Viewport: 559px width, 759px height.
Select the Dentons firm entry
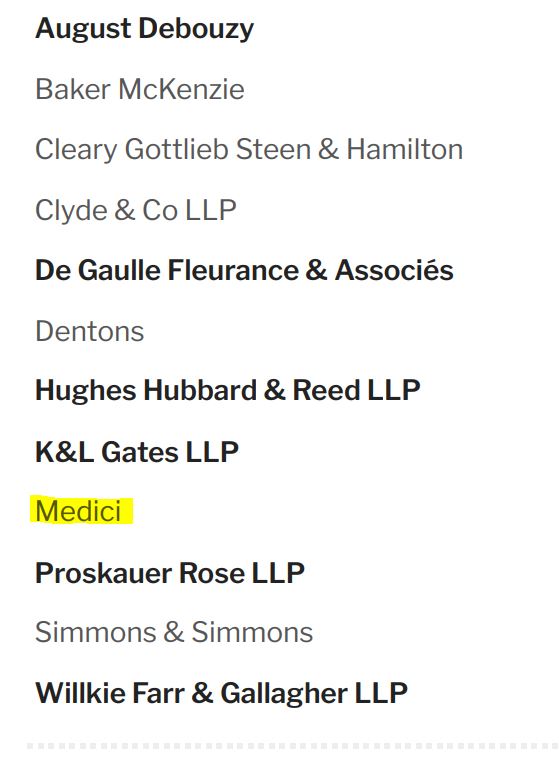pyautogui.click(x=90, y=331)
